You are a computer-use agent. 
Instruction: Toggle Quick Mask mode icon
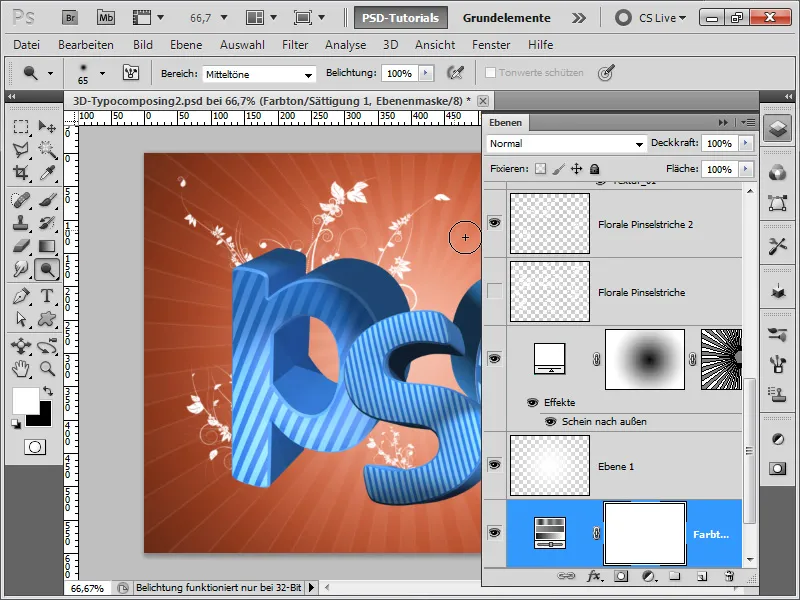click(35, 447)
